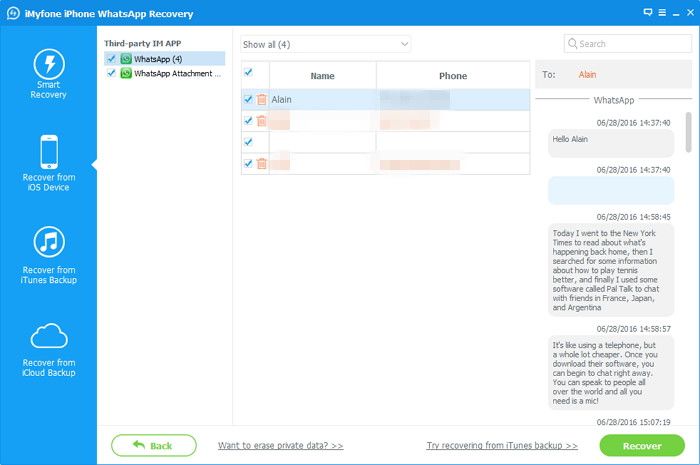
Task: Click Alain row's blurred phone cell
Action: (453, 100)
